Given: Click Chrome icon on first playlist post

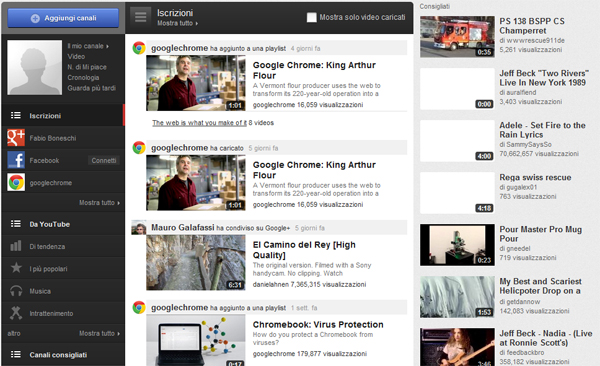Looking at the screenshot, I should [139, 48].
